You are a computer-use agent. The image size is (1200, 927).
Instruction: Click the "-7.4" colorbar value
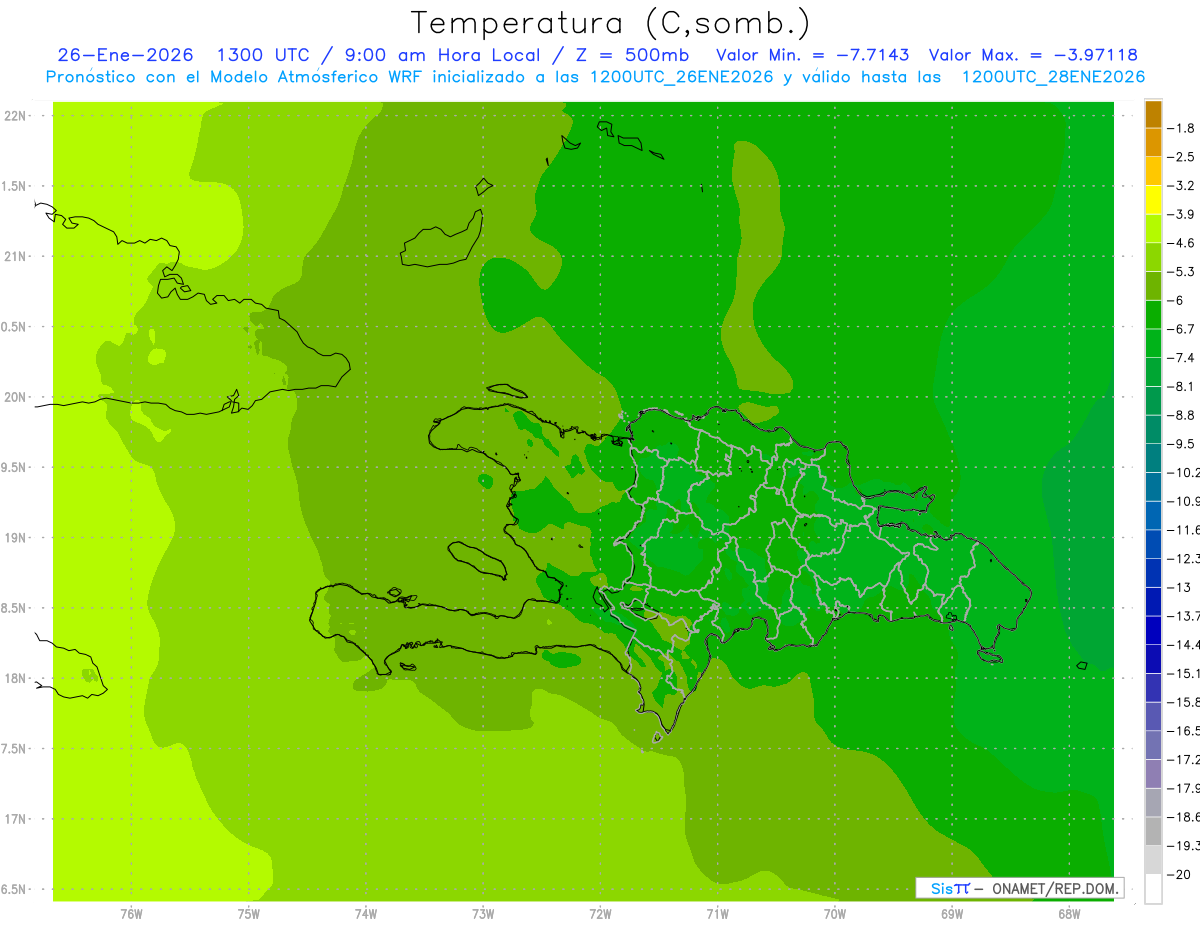(1181, 358)
